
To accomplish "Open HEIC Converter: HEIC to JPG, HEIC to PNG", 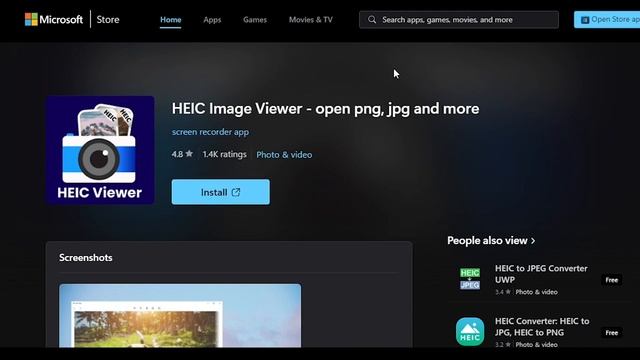I will point(542,327).
